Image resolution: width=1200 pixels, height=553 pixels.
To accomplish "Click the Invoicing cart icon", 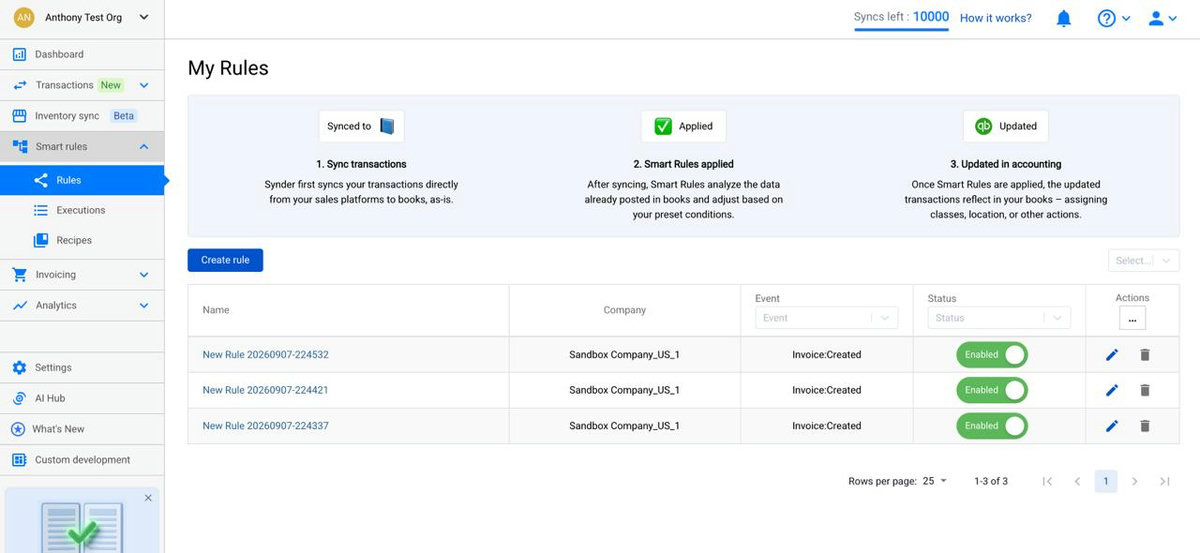I will 19,274.
